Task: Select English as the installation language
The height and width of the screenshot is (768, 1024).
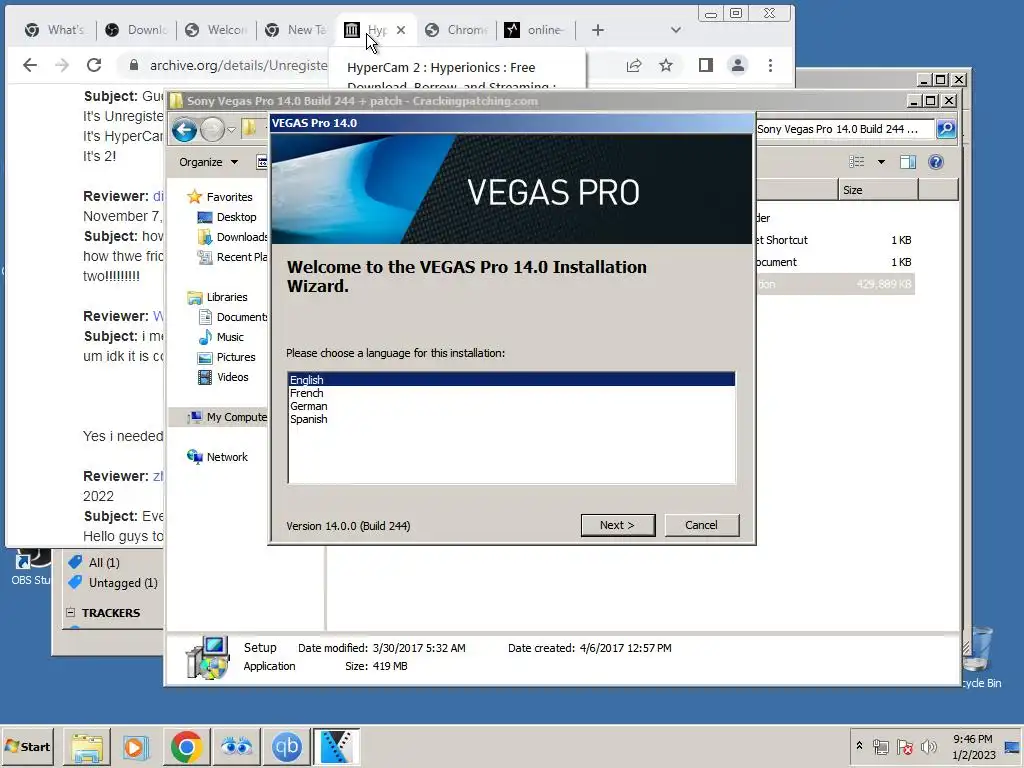Action: tap(511, 379)
